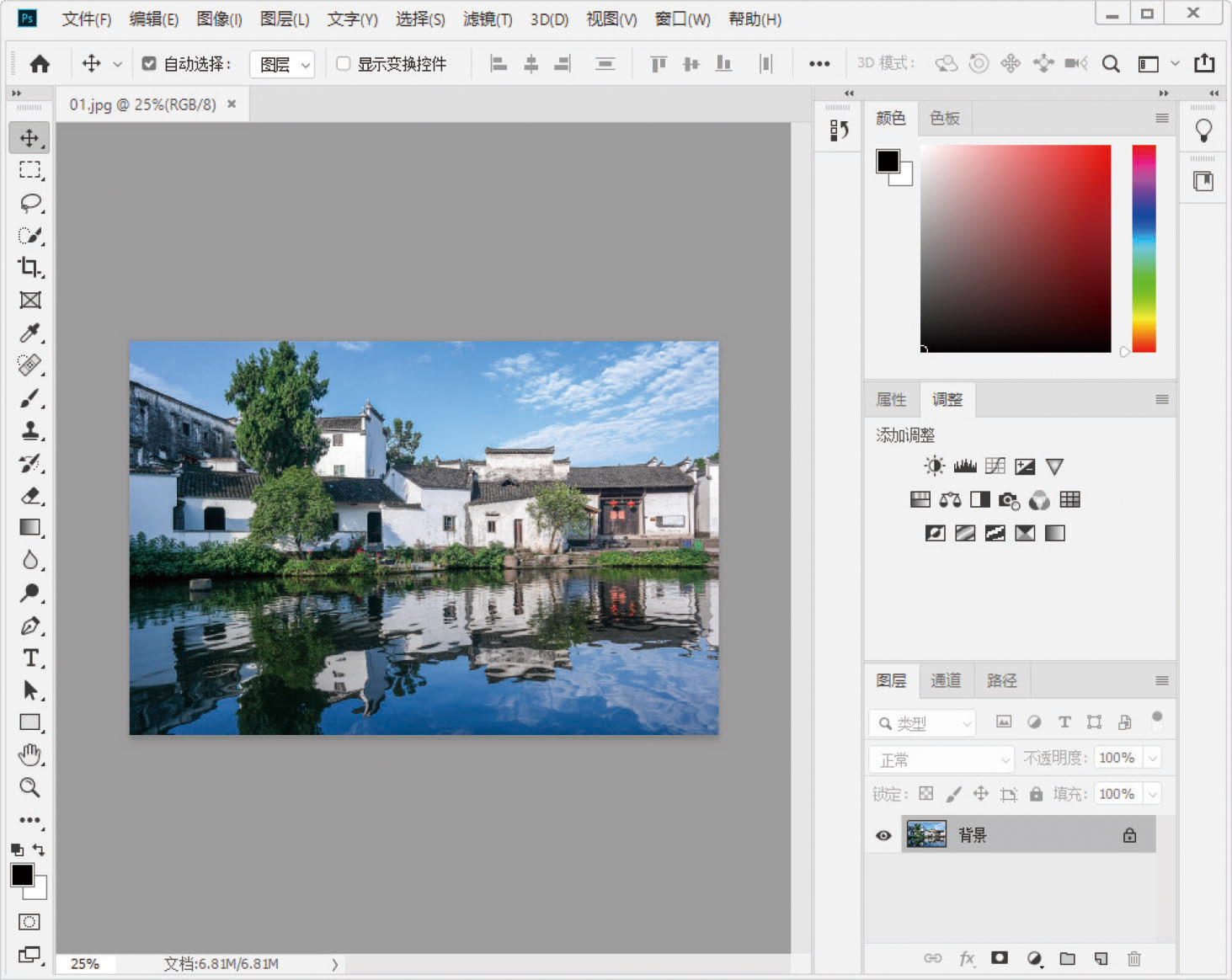Open the History panel icon
The image size is (1232, 980).
839,130
